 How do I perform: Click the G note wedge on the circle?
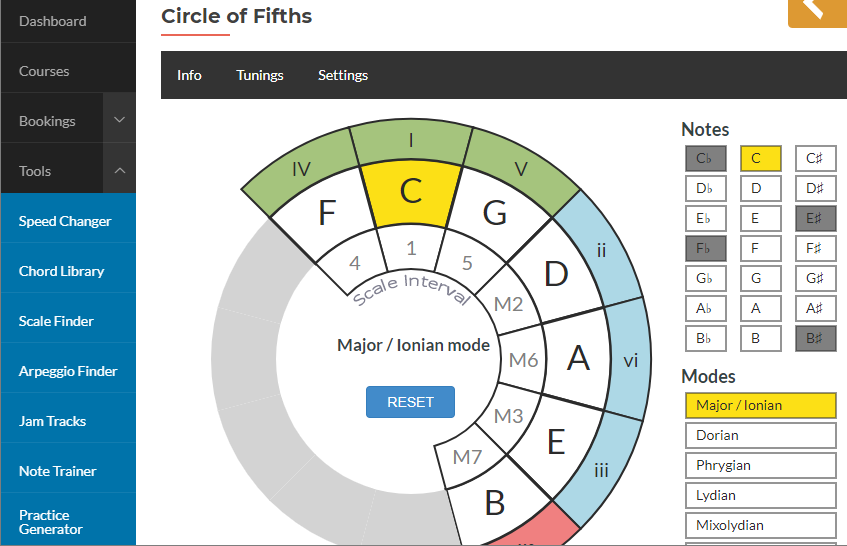click(493, 212)
